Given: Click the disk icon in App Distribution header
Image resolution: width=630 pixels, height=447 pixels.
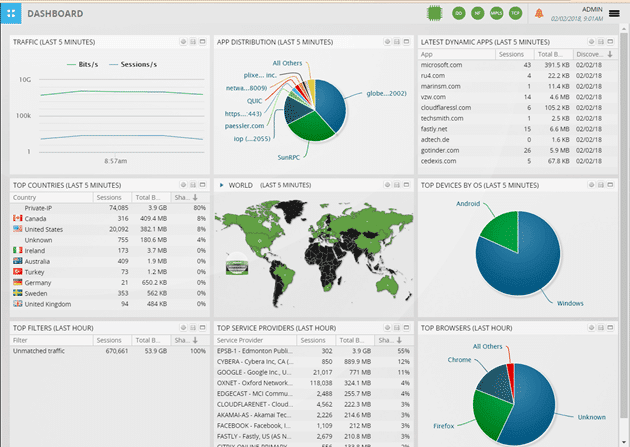Looking at the screenshot, I should (x=397, y=41).
